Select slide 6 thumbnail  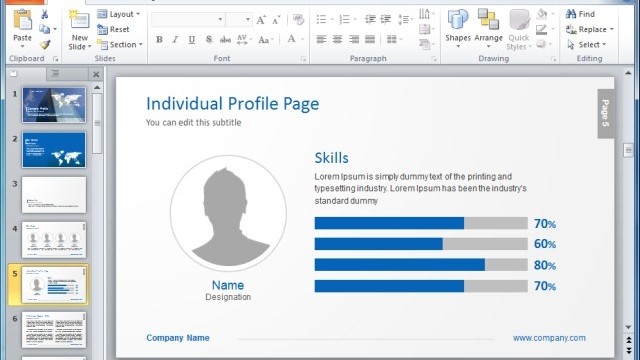[54, 329]
